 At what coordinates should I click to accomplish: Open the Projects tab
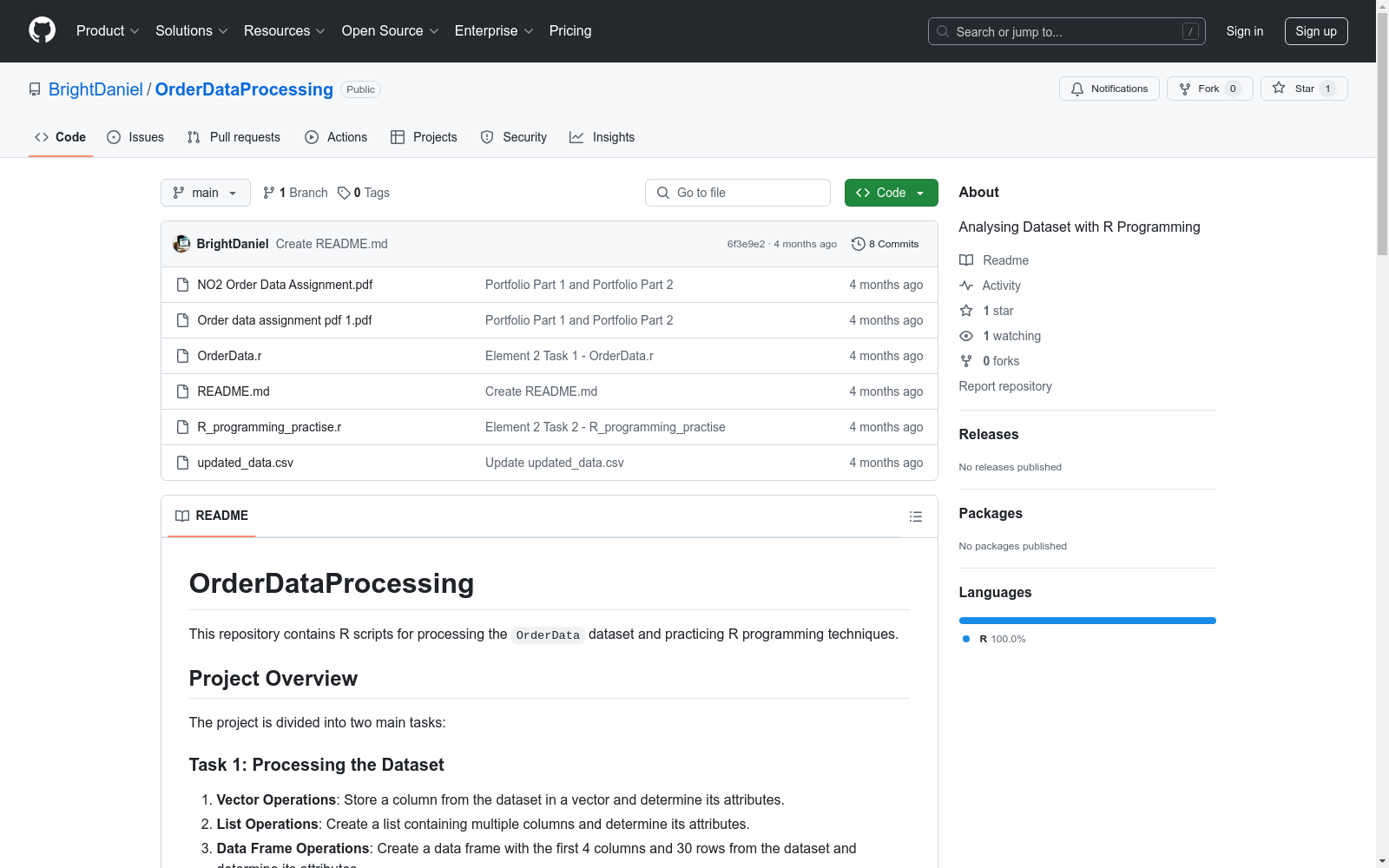[424, 137]
